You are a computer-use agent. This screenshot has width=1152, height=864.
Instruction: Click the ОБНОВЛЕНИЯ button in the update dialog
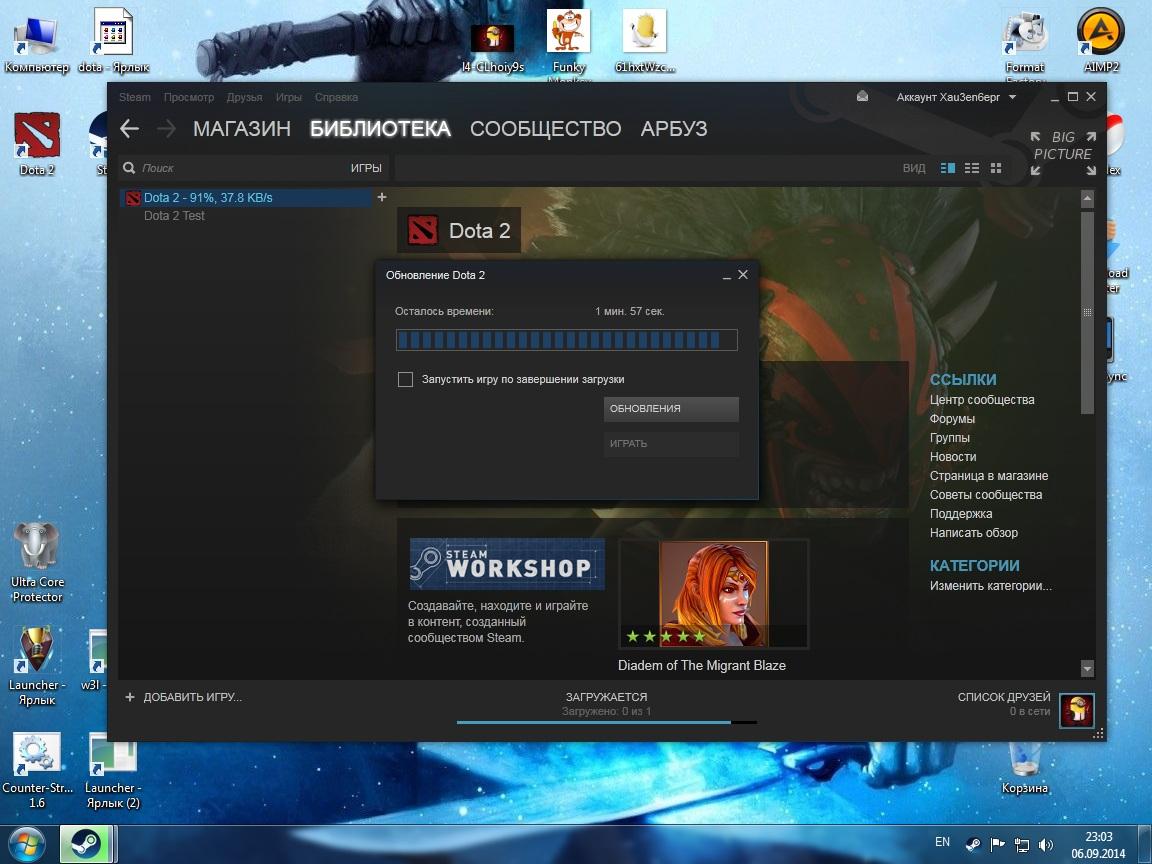pos(671,409)
